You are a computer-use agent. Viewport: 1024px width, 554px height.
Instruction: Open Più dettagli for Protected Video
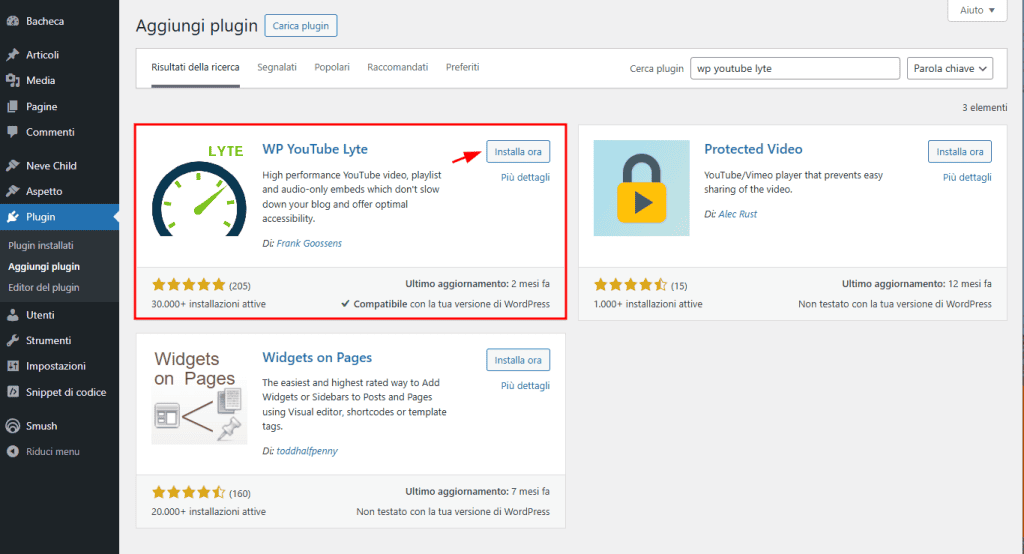click(x=967, y=177)
